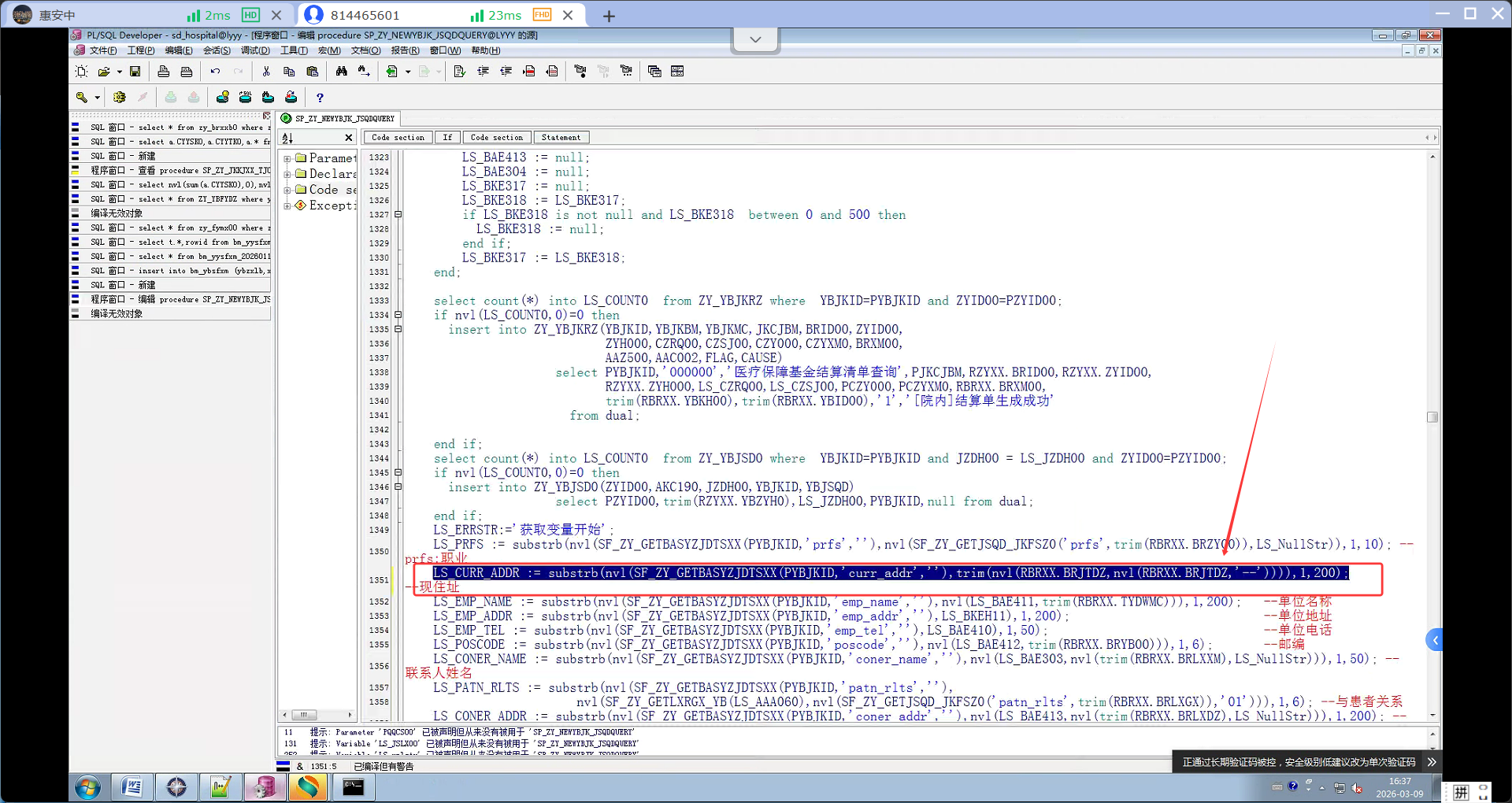Click alphabetical sort icon in code contents

[288, 138]
